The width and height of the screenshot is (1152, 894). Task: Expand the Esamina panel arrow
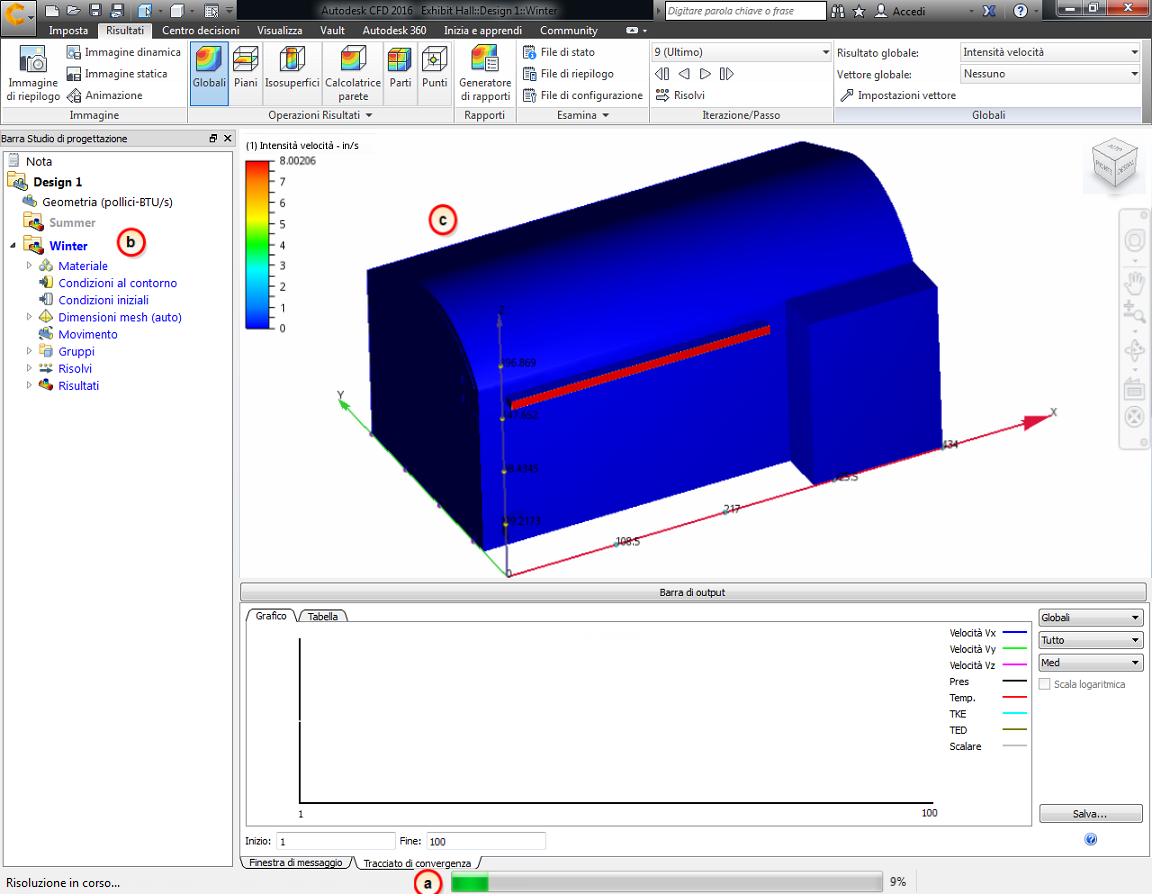point(605,115)
